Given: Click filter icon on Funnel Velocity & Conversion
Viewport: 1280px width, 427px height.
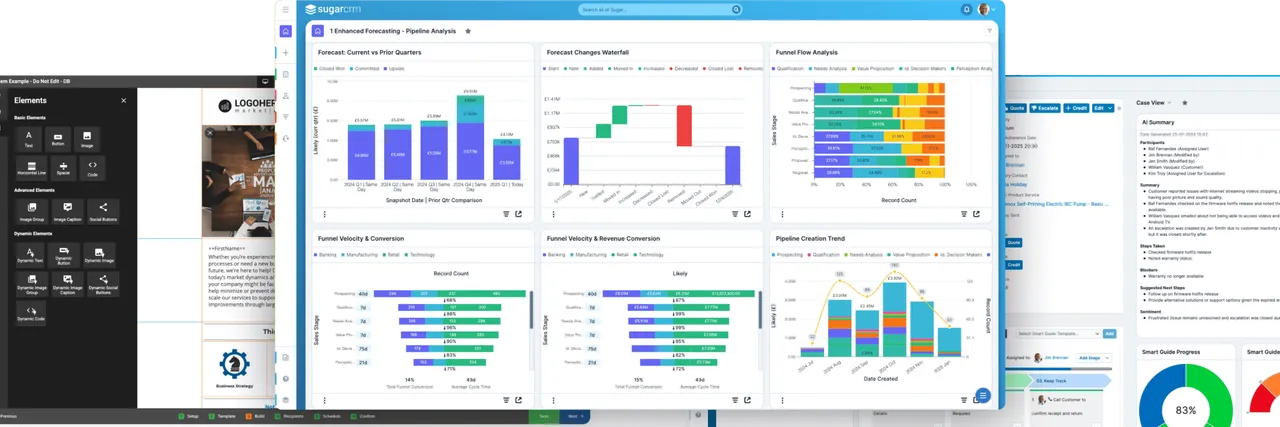Looking at the screenshot, I should coord(506,400).
